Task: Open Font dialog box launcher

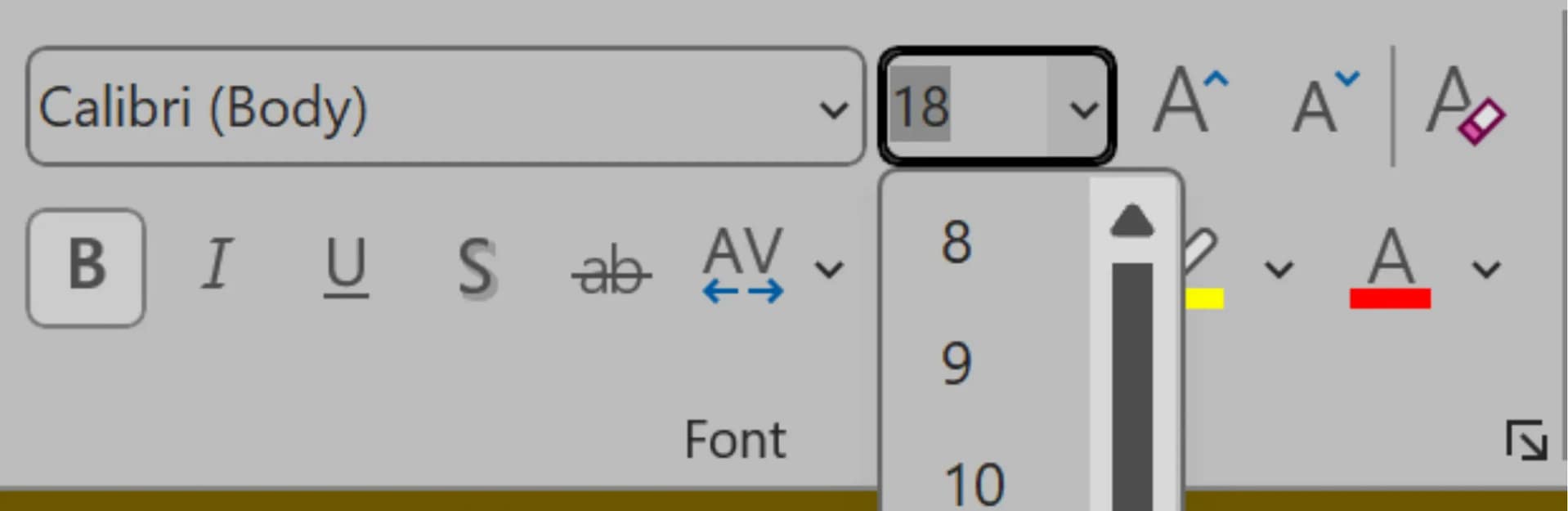Action: pos(1525,440)
